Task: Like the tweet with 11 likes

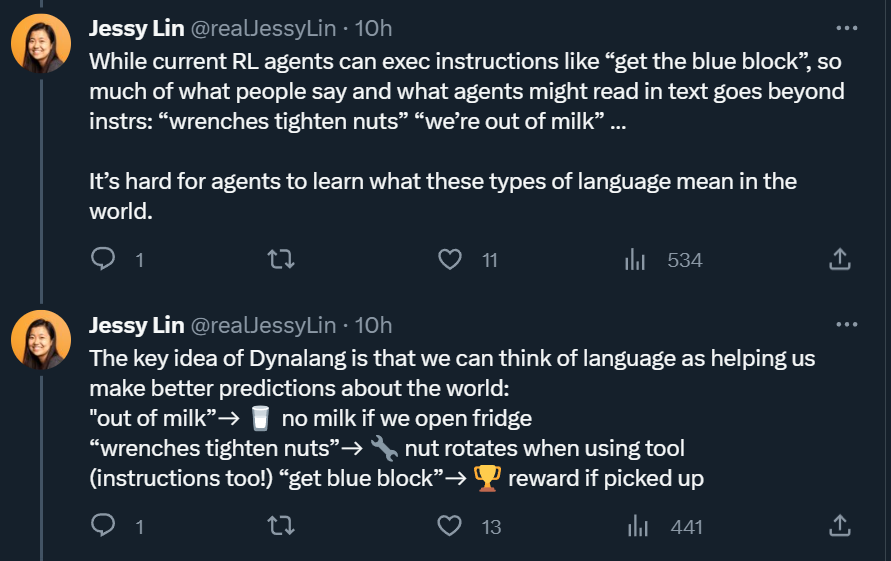Action: 449,260
